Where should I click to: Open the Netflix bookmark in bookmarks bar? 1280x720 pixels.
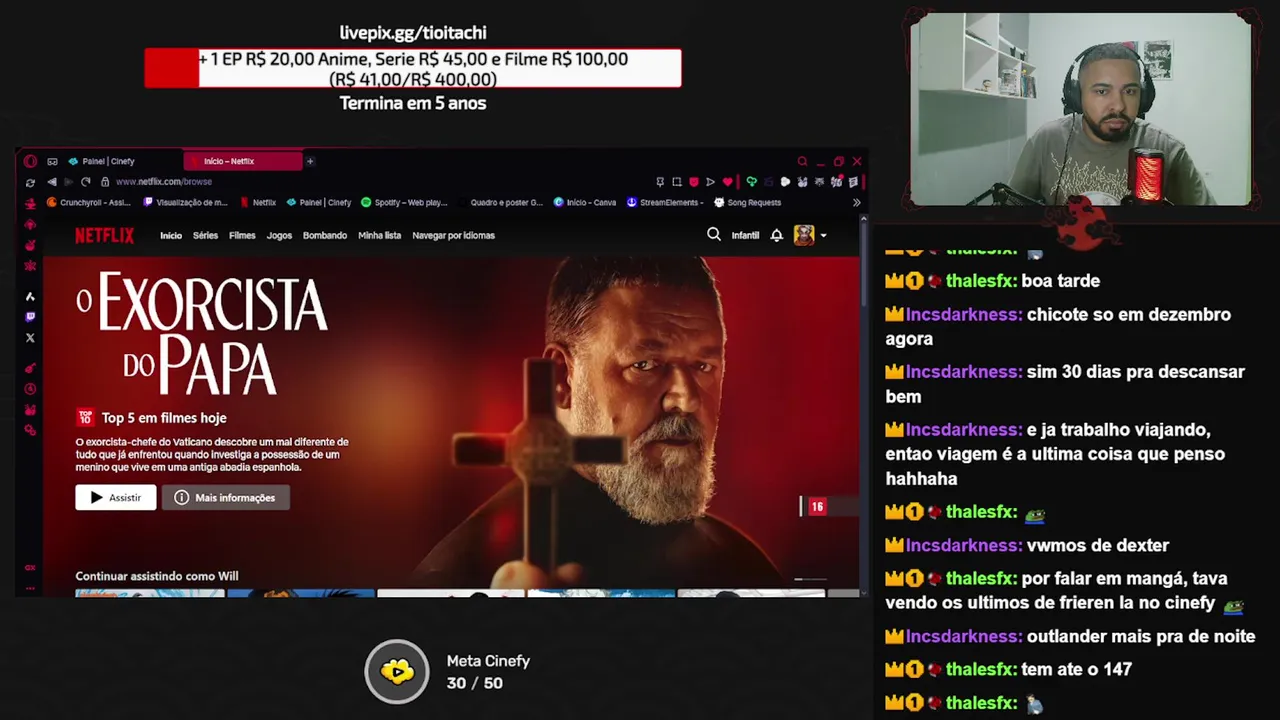pyautogui.click(x=258, y=202)
